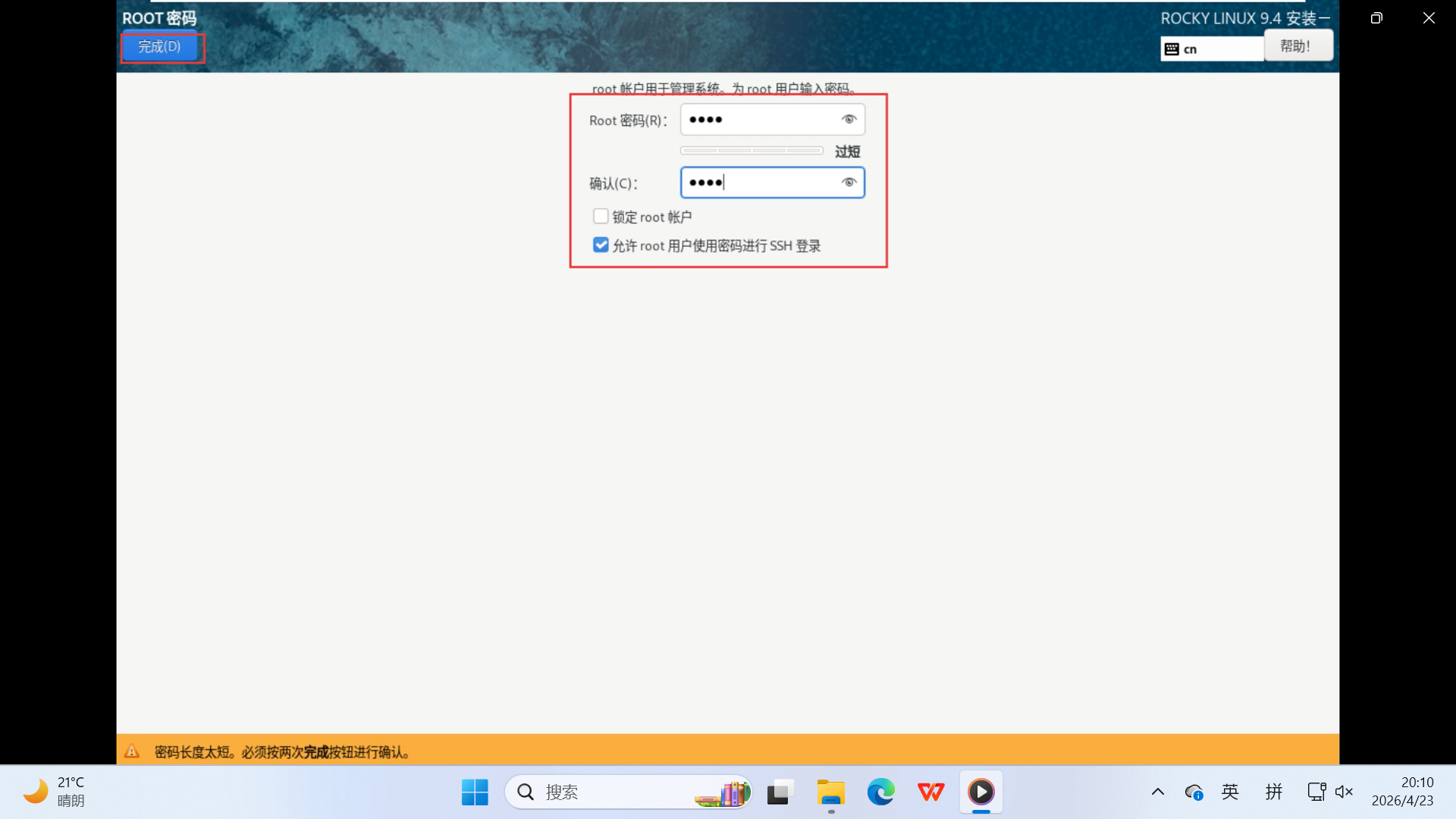Click the password strength bar
1456x819 pixels.
click(751, 151)
